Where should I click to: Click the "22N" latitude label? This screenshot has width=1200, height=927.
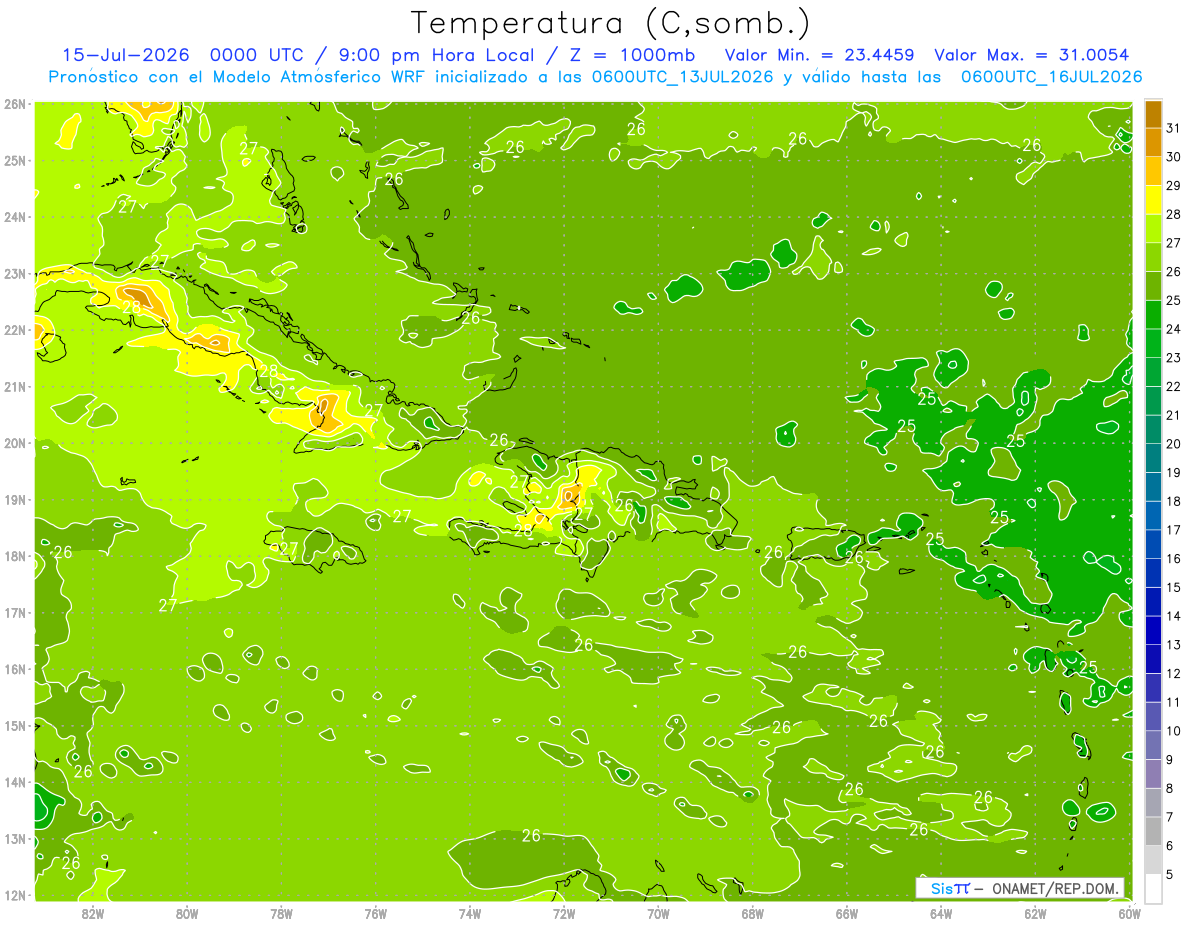coord(14,330)
